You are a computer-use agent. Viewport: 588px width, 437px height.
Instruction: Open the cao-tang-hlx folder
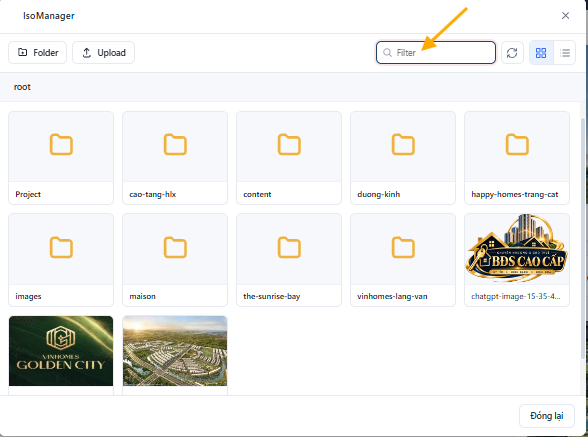tap(175, 158)
